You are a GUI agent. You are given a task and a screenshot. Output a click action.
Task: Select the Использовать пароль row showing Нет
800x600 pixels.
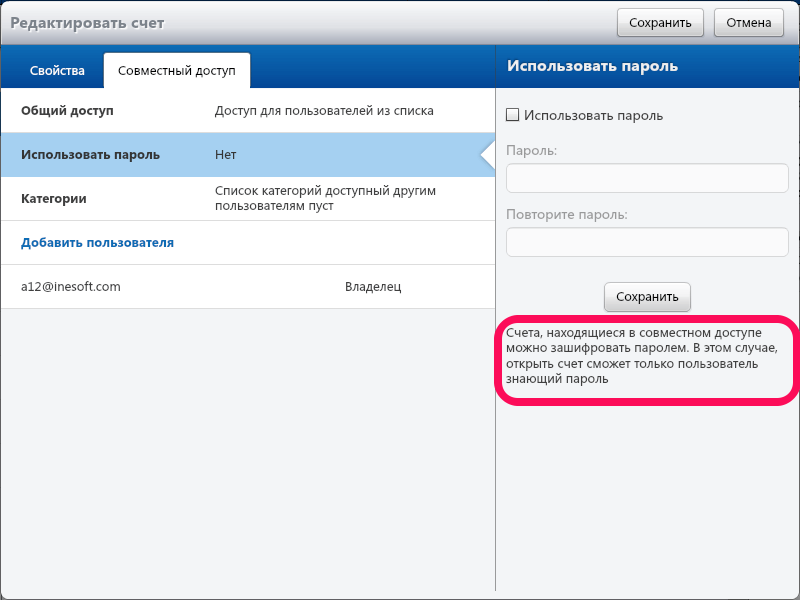click(x=248, y=155)
